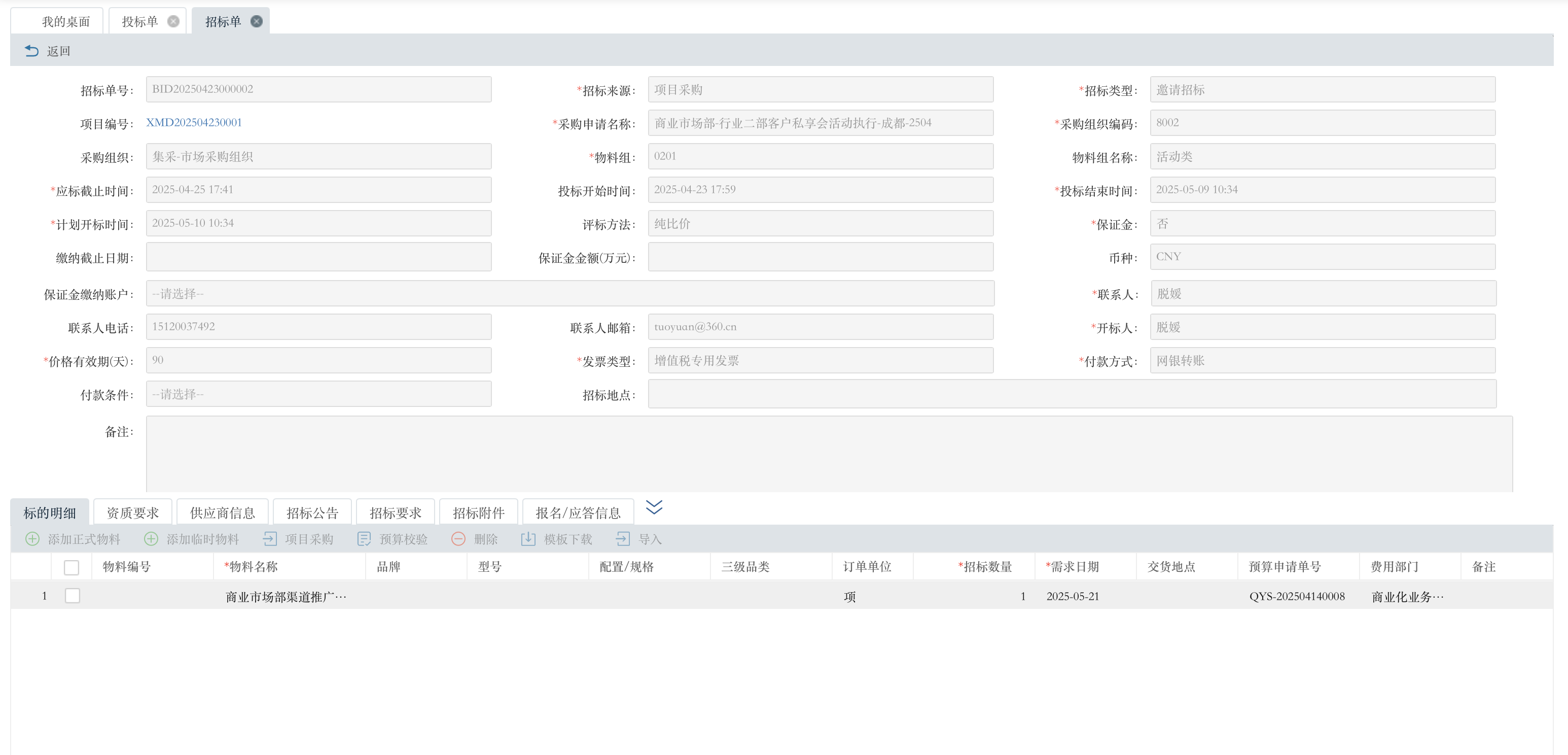The height and width of the screenshot is (755, 1568).
Task: Close the 投标单 tab
Action: pos(173,21)
